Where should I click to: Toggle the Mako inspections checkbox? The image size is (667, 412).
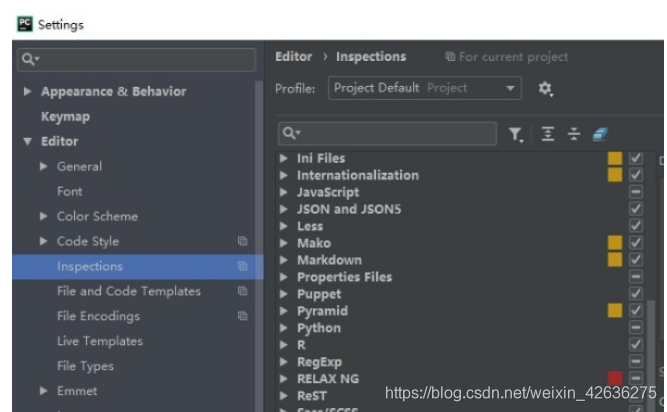636,243
